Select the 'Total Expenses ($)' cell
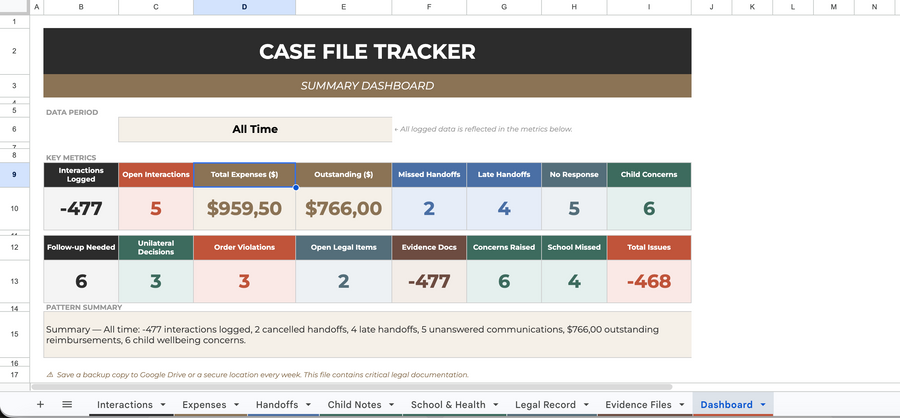 click(x=245, y=175)
